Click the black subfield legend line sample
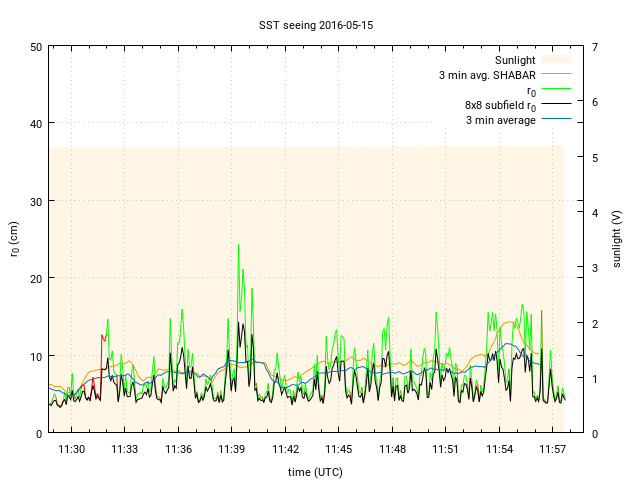 tap(556, 105)
